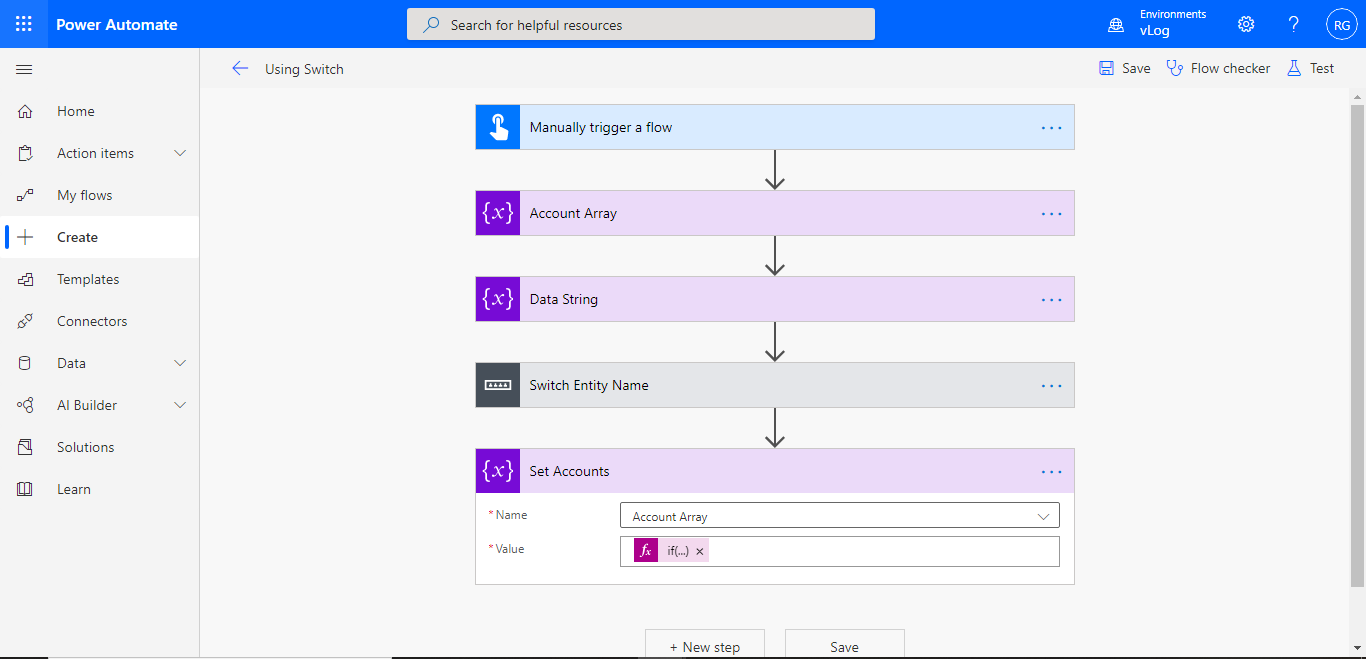Click the bottom Save button

click(x=845, y=644)
